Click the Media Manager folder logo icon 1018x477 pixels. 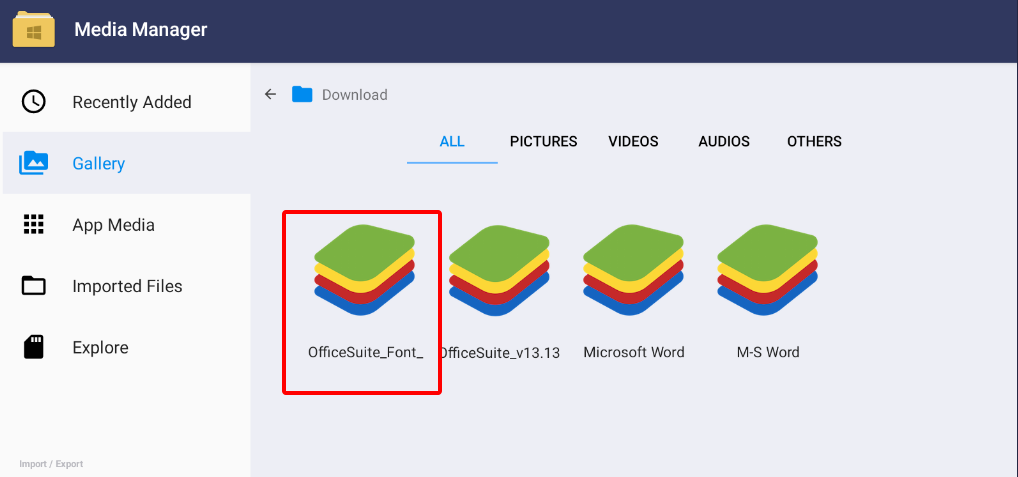pos(34,29)
